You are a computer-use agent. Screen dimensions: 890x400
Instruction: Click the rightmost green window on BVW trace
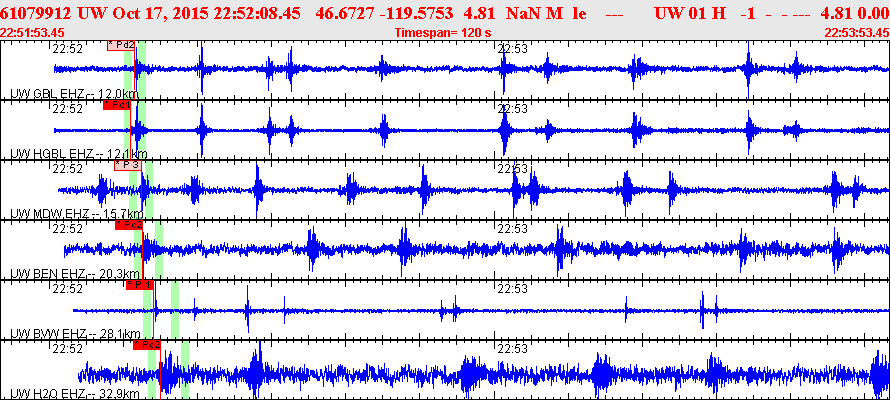(x=175, y=310)
